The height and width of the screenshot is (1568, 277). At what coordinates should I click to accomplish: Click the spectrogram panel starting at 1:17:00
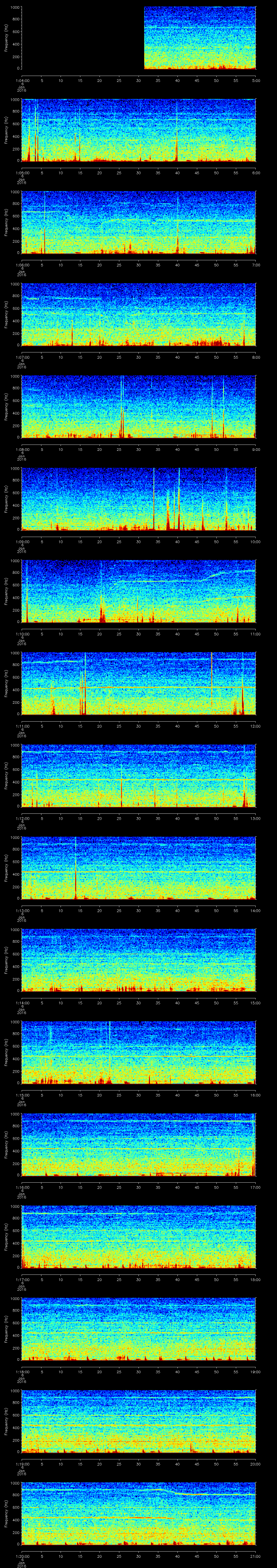(x=139, y=1237)
